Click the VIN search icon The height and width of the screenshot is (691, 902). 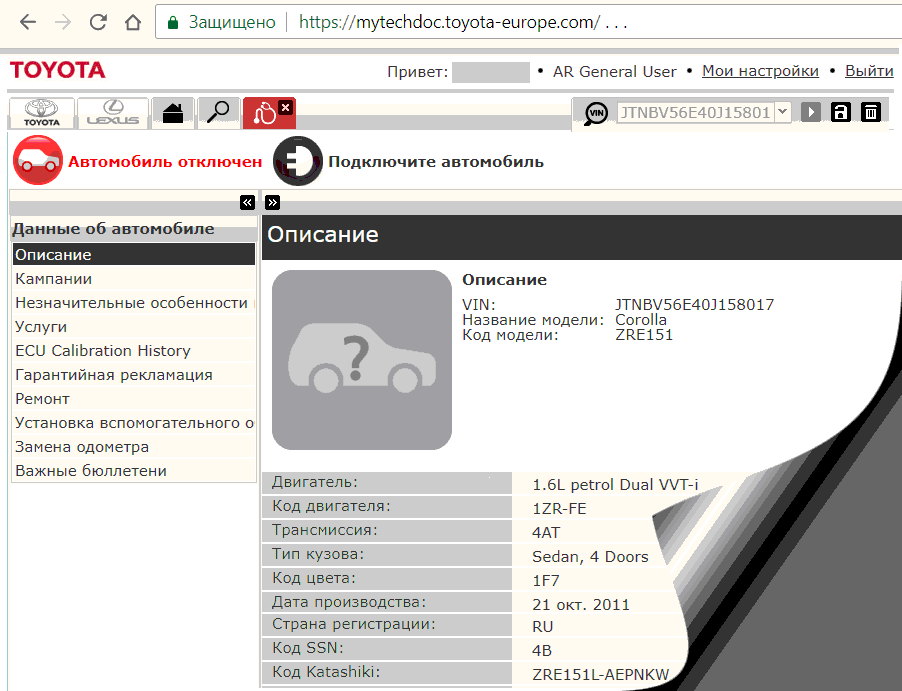[596, 113]
